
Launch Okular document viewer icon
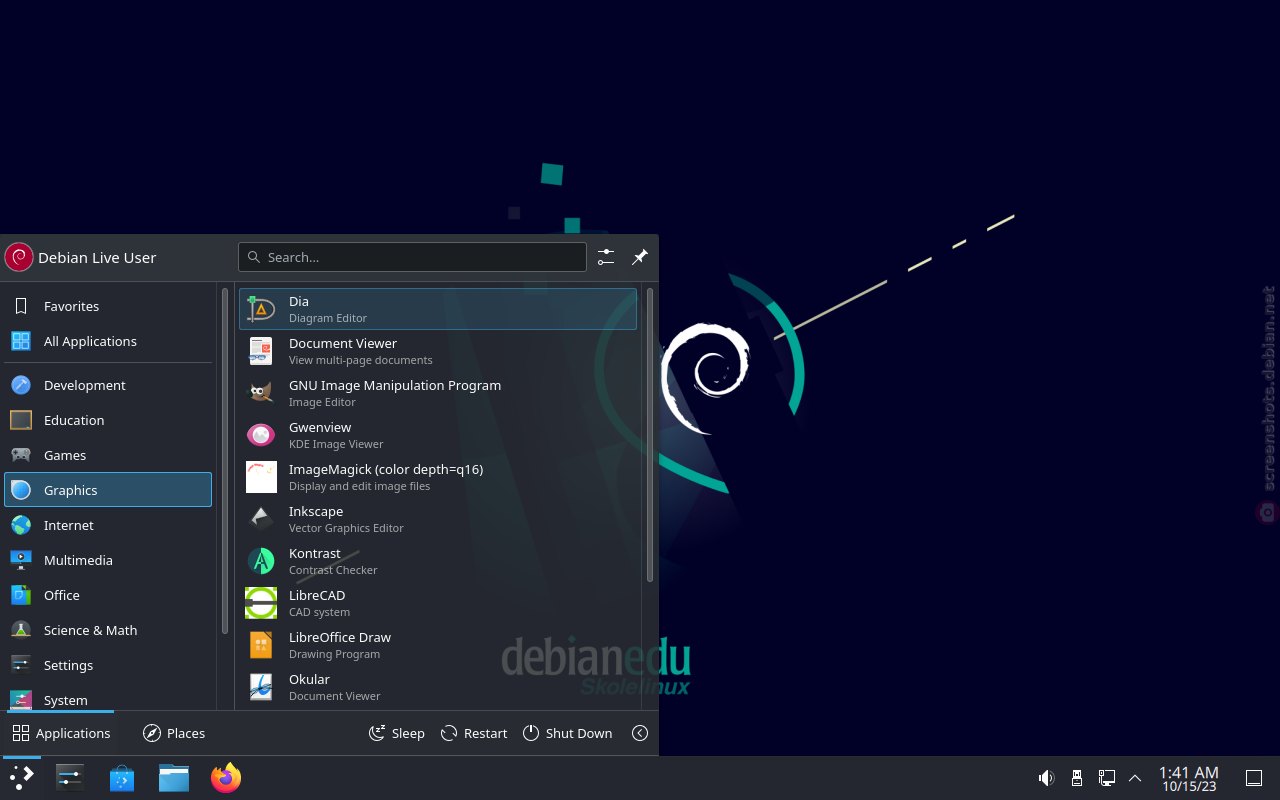click(261, 687)
